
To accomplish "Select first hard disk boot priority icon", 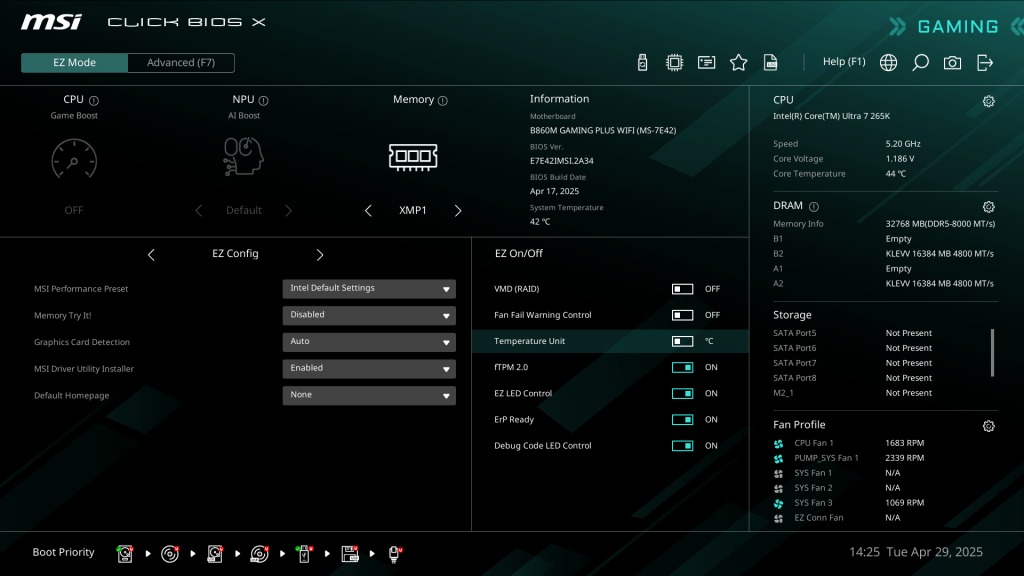I will [x=125, y=554].
